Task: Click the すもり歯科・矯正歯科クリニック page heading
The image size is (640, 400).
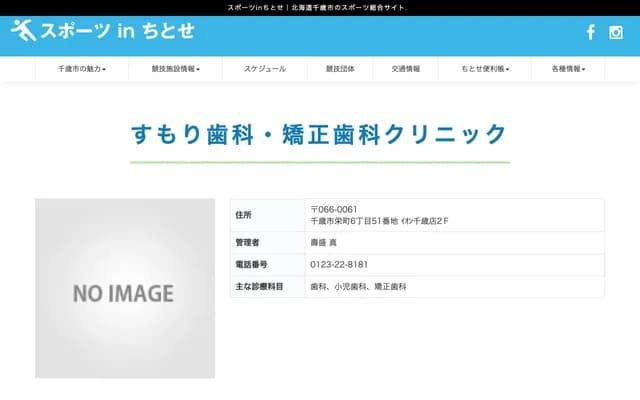Action: 319,134
